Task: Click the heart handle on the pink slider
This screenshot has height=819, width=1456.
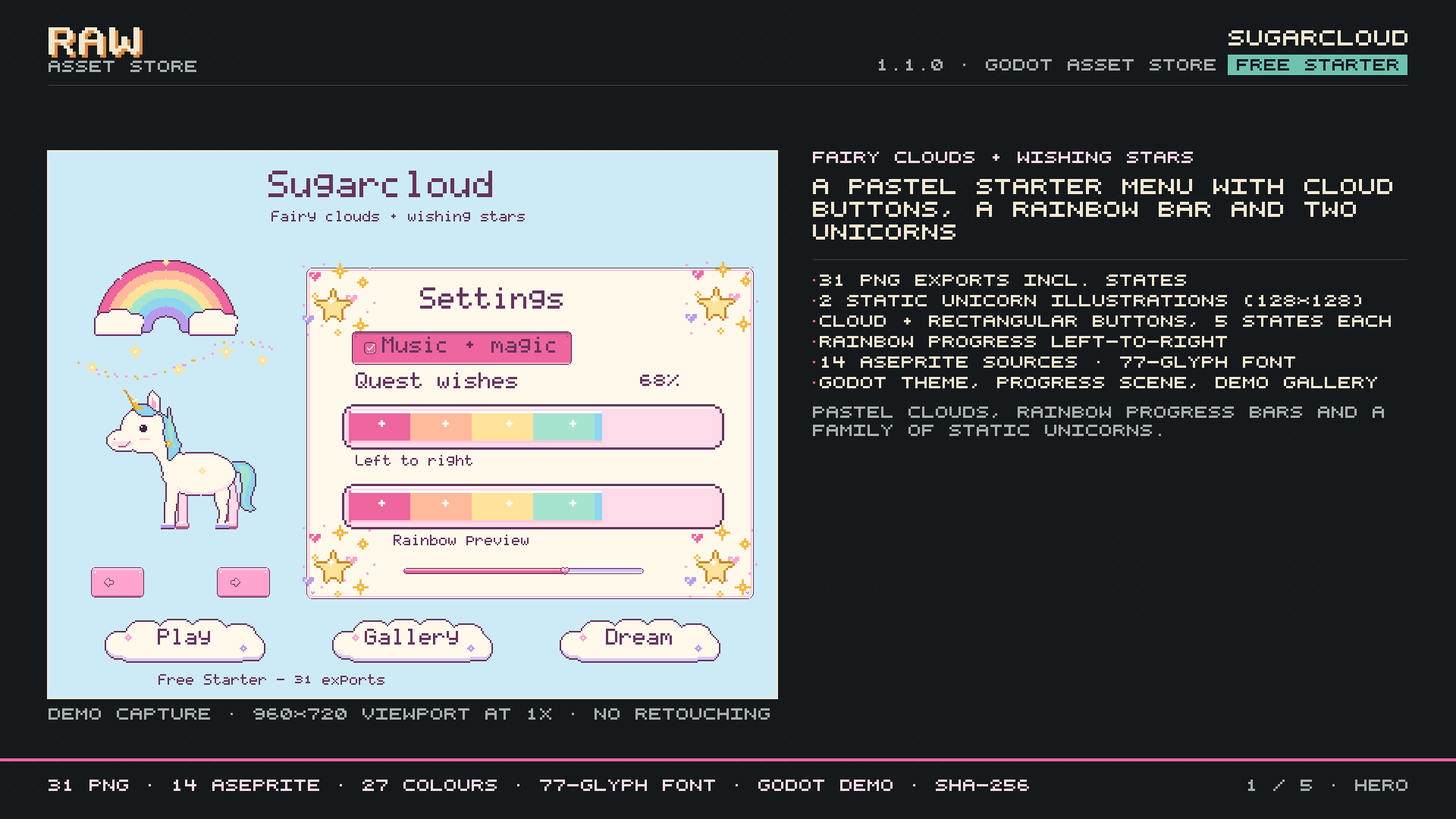Action: point(565,570)
